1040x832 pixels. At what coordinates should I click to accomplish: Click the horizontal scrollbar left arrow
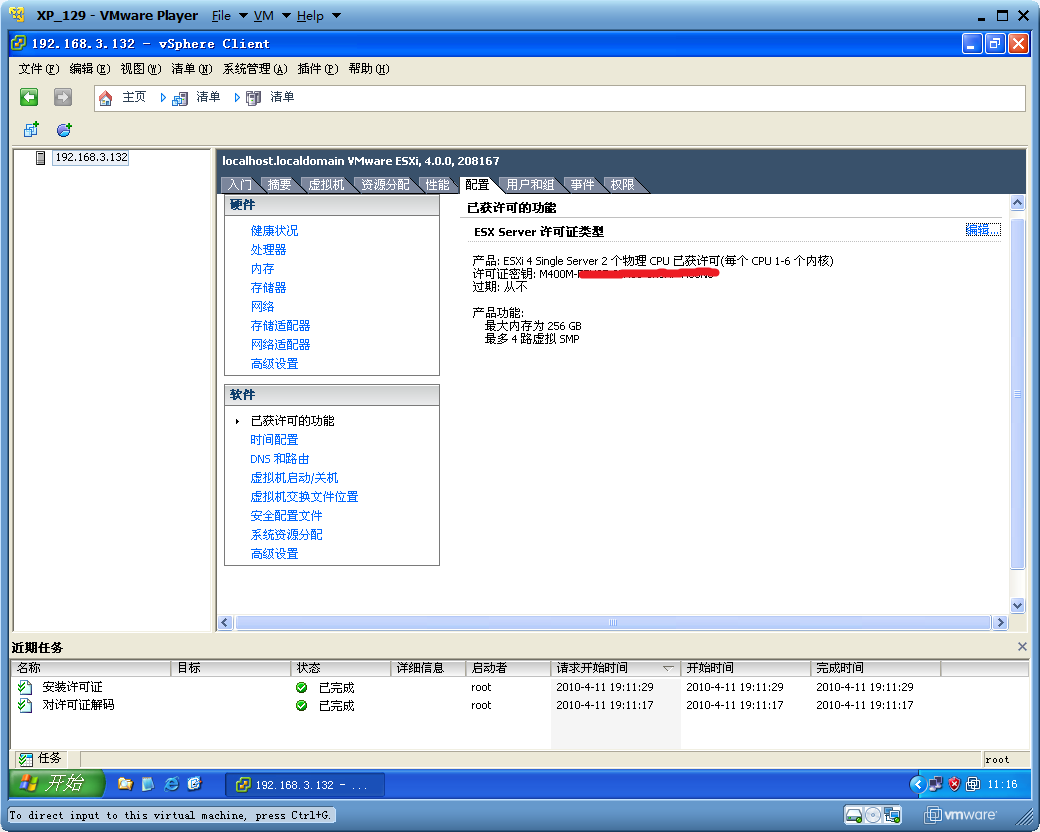click(226, 622)
